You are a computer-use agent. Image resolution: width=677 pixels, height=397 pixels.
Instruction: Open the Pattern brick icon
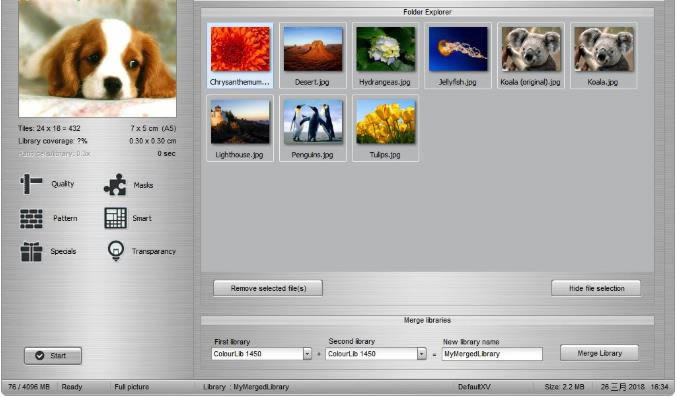coord(31,219)
